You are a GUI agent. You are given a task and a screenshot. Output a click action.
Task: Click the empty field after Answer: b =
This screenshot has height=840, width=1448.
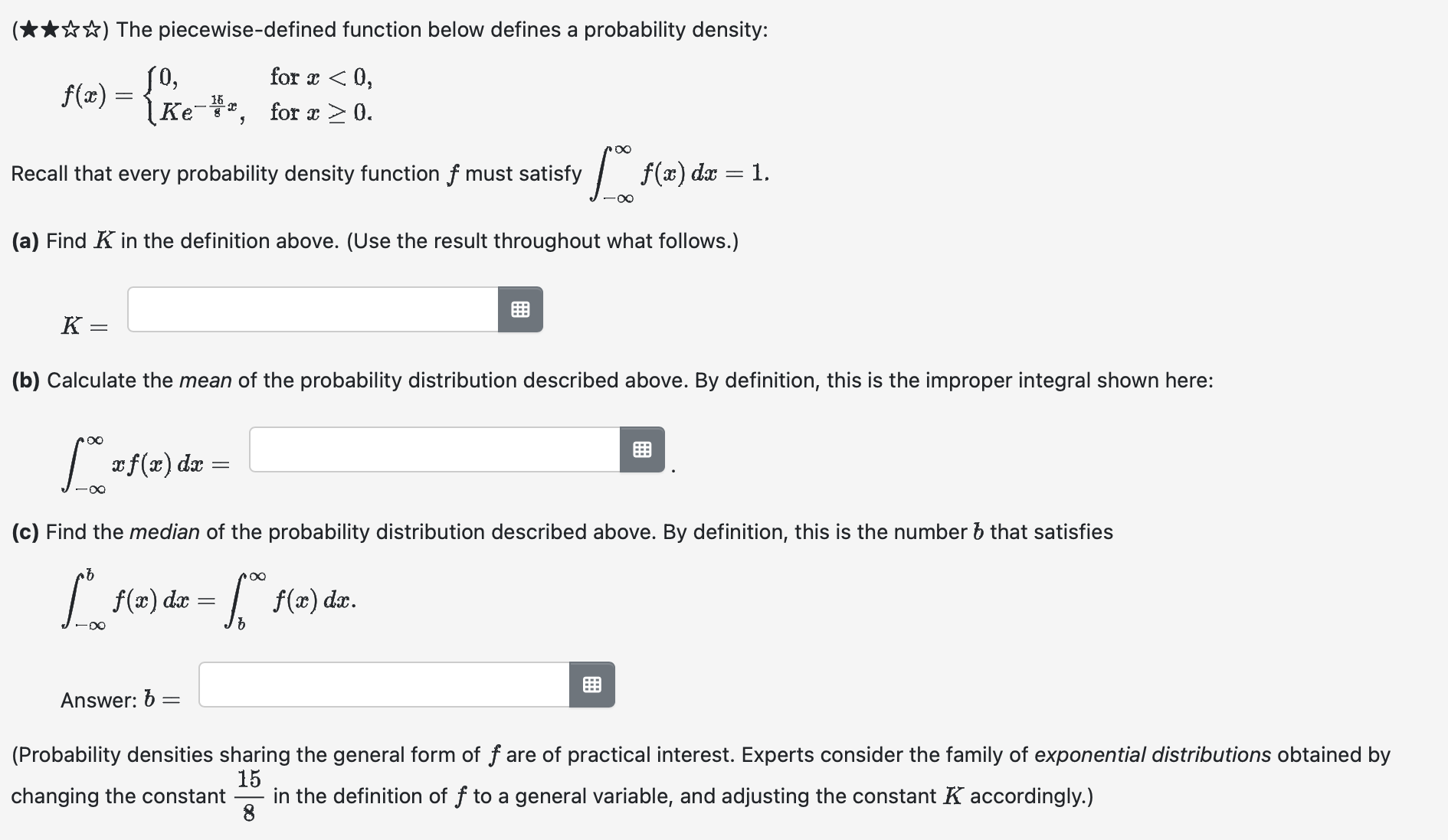click(x=383, y=685)
